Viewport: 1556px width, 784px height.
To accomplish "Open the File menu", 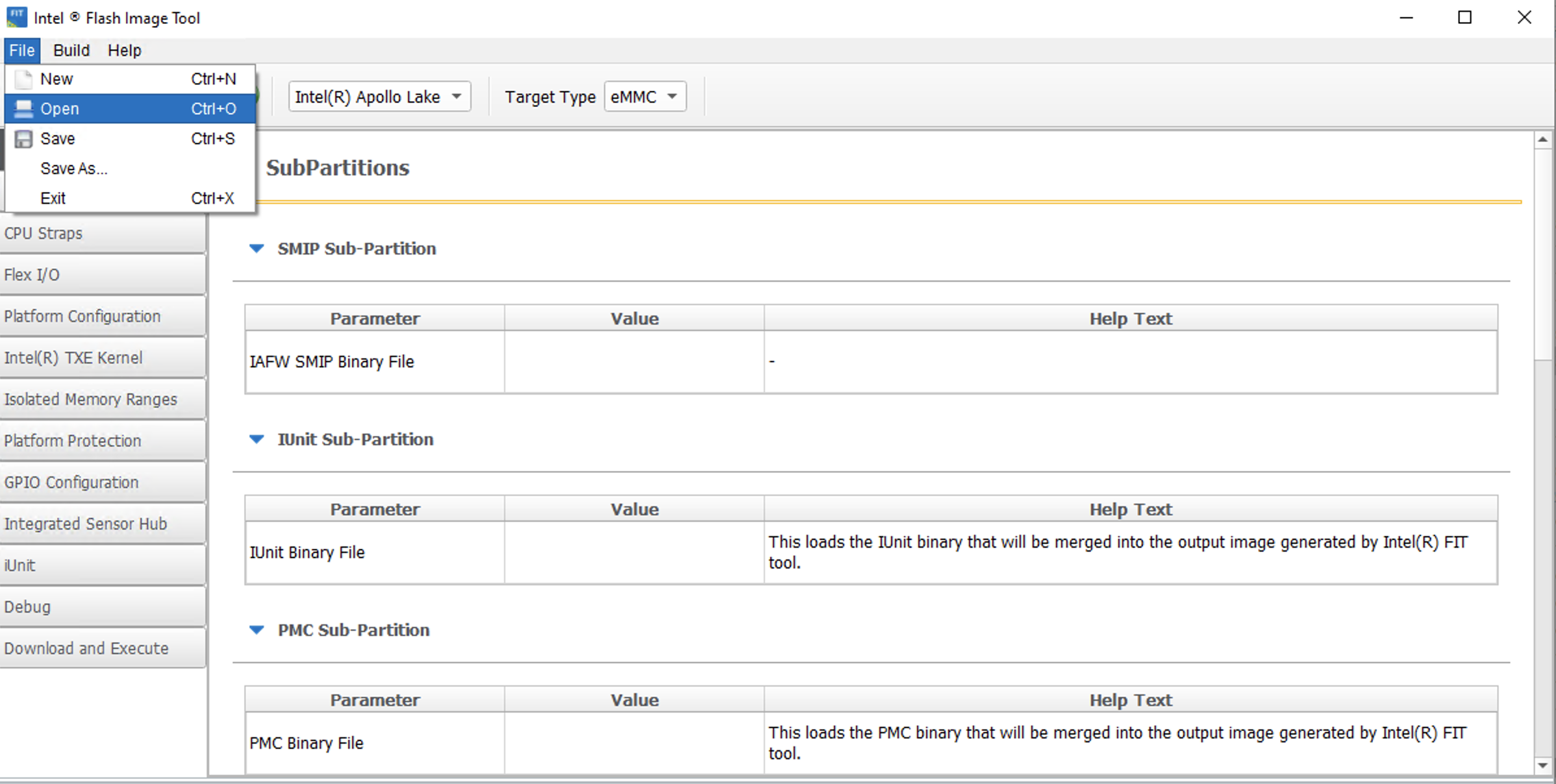I will (22, 51).
